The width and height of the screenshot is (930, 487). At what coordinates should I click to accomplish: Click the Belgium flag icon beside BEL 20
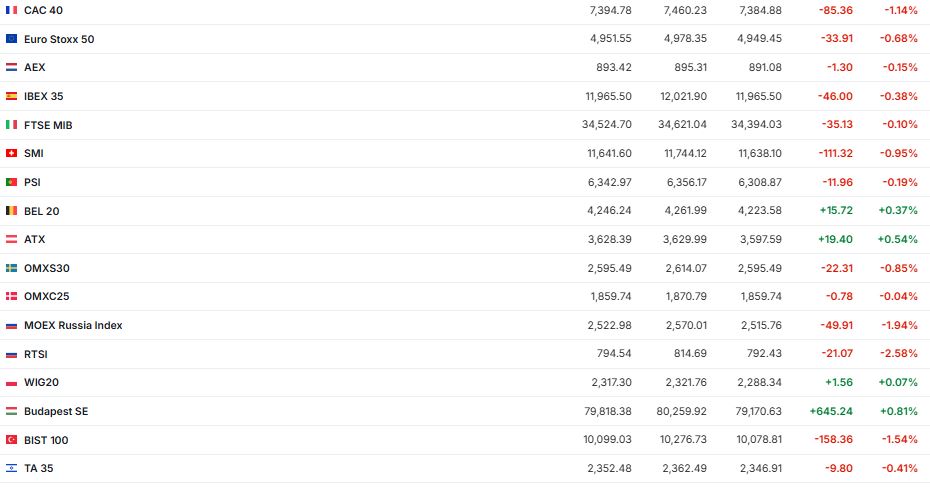pos(11,211)
